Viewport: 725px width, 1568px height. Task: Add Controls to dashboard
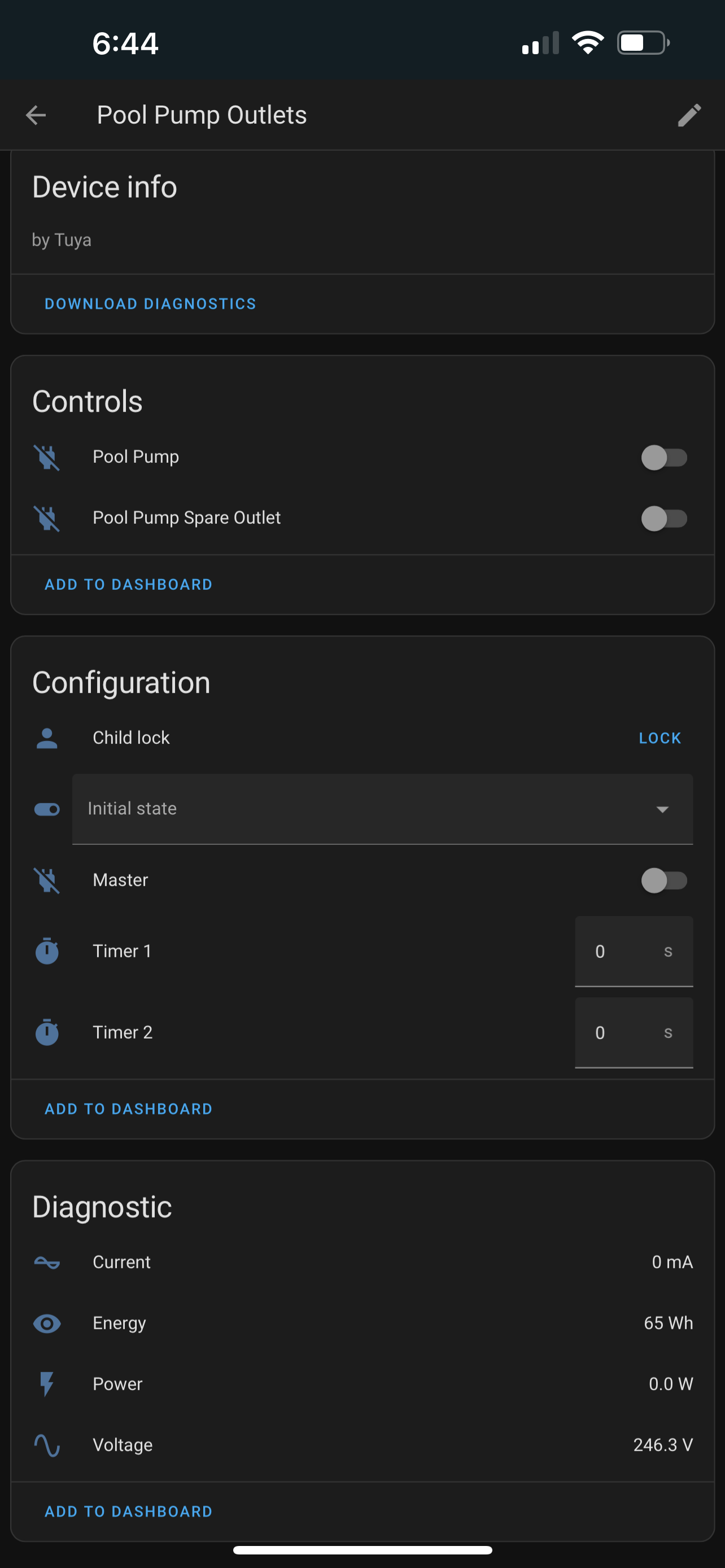[128, 584]
